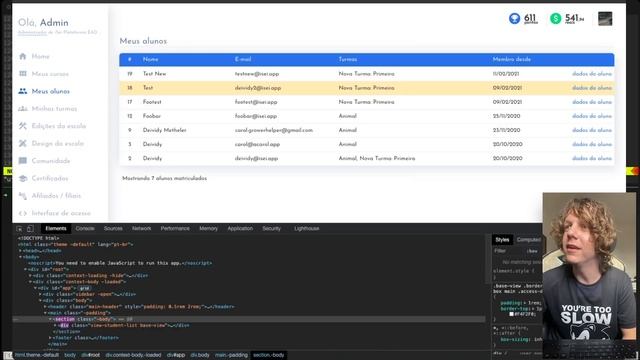Screen dimensions: 640x360
Task: Click the Minhas turmas group icon
Action: coord(23,109)
